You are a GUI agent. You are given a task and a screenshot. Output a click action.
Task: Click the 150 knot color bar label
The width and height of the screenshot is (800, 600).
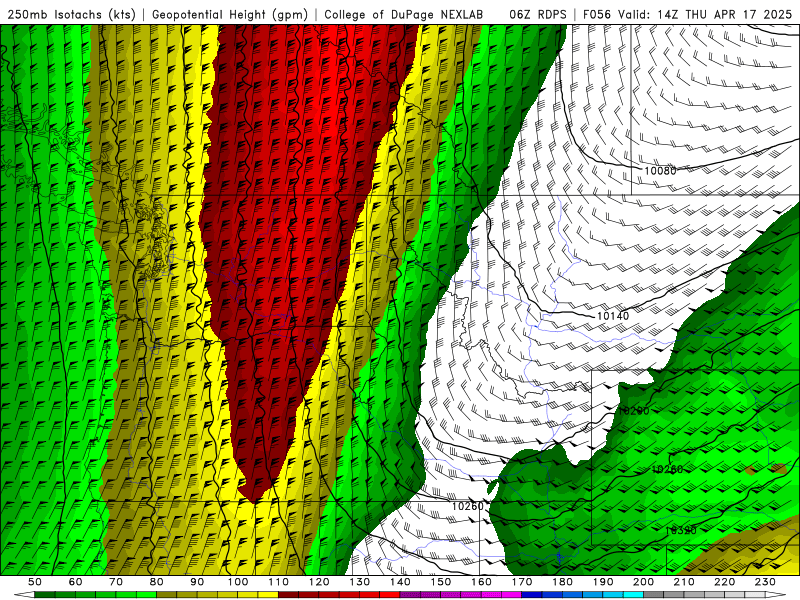pos(441,582)
